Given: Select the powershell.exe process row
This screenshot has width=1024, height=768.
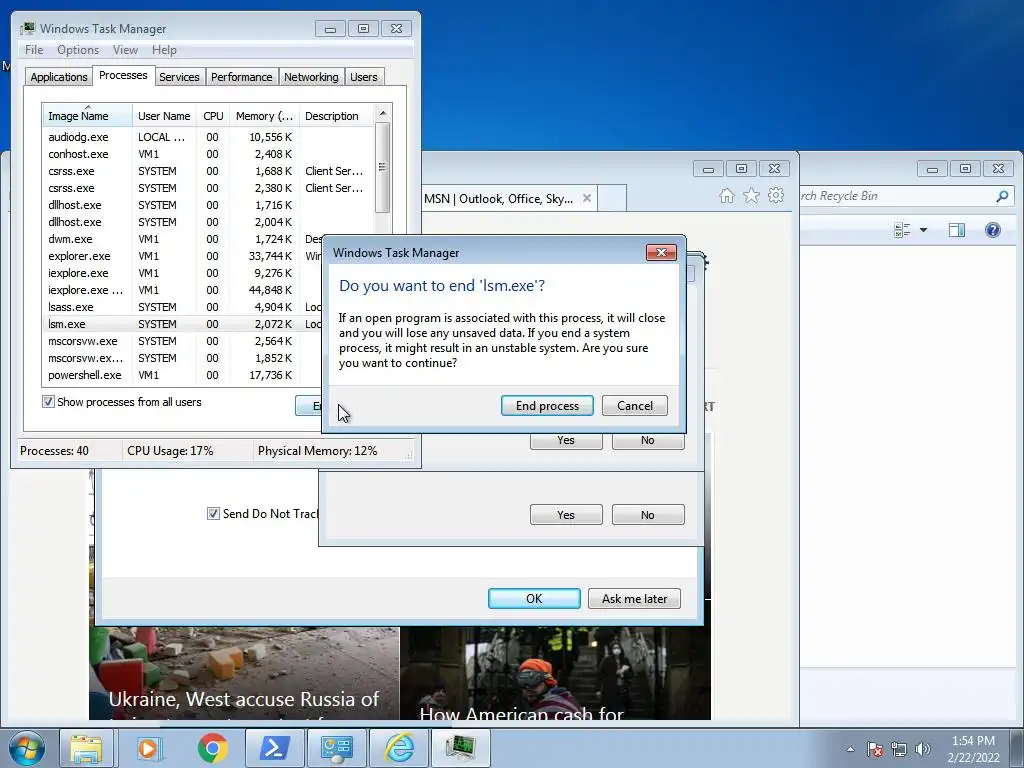Looking at the screenshot, I should click(x=183, y=375).
